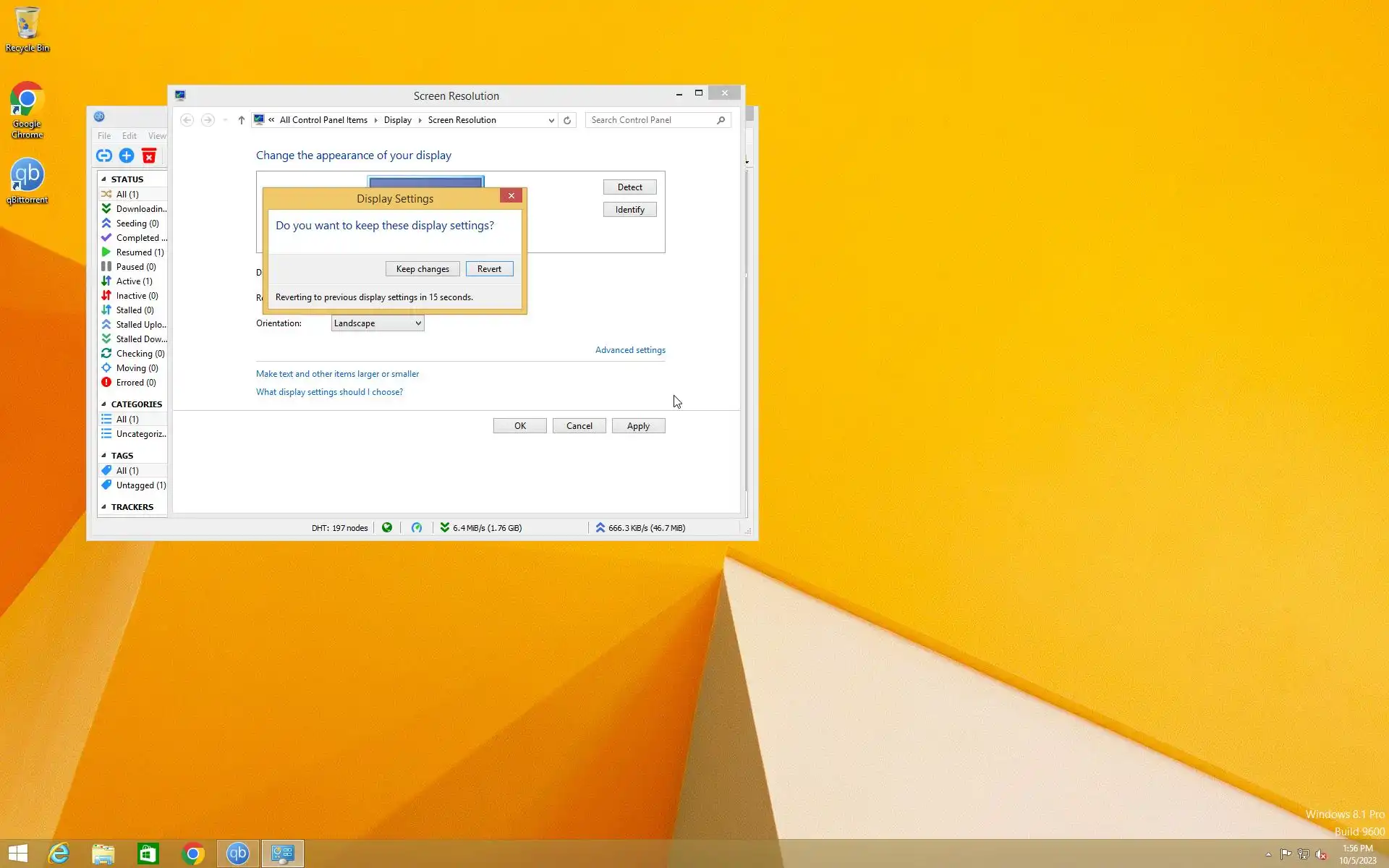The height and width of the screenshot is (868, 1389).
Task: Open the Orientation Landscape dropdown
Action: (x=377, y=323)
